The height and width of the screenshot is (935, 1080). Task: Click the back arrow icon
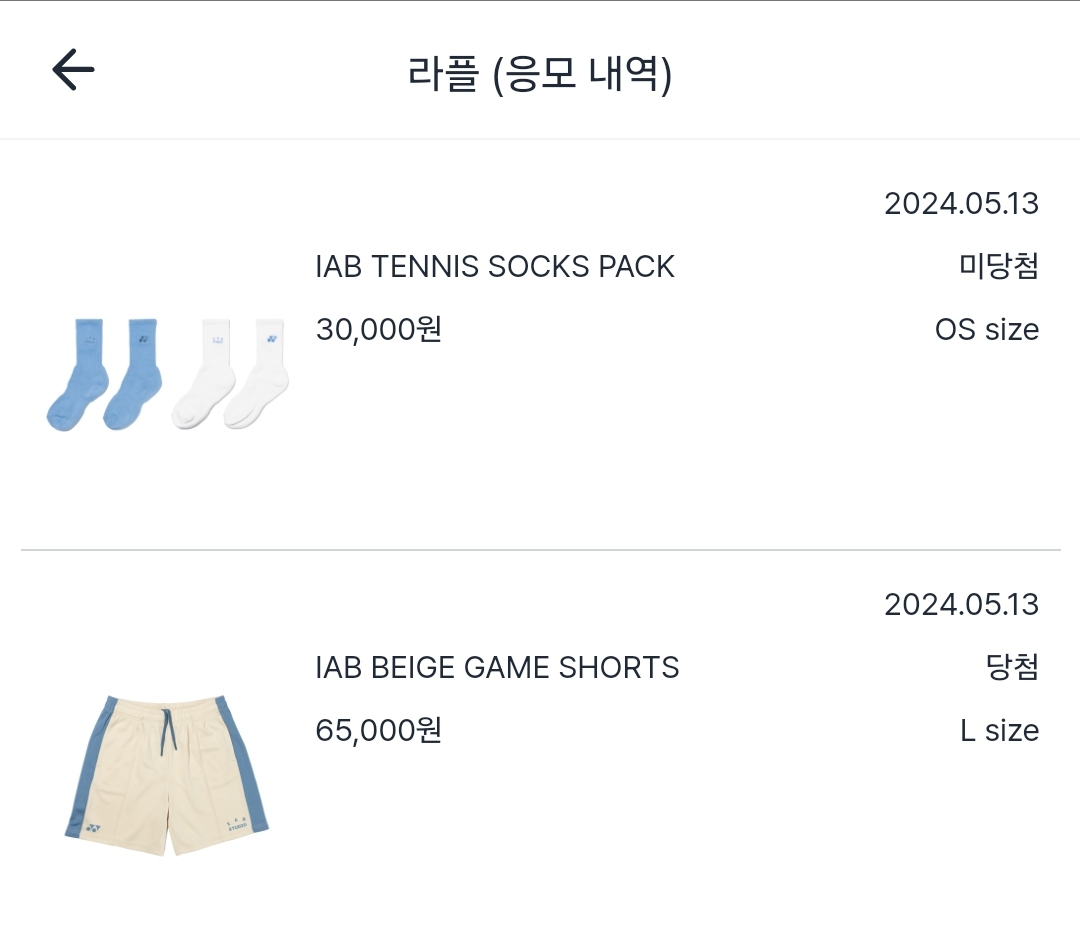[x=71, y=69]
